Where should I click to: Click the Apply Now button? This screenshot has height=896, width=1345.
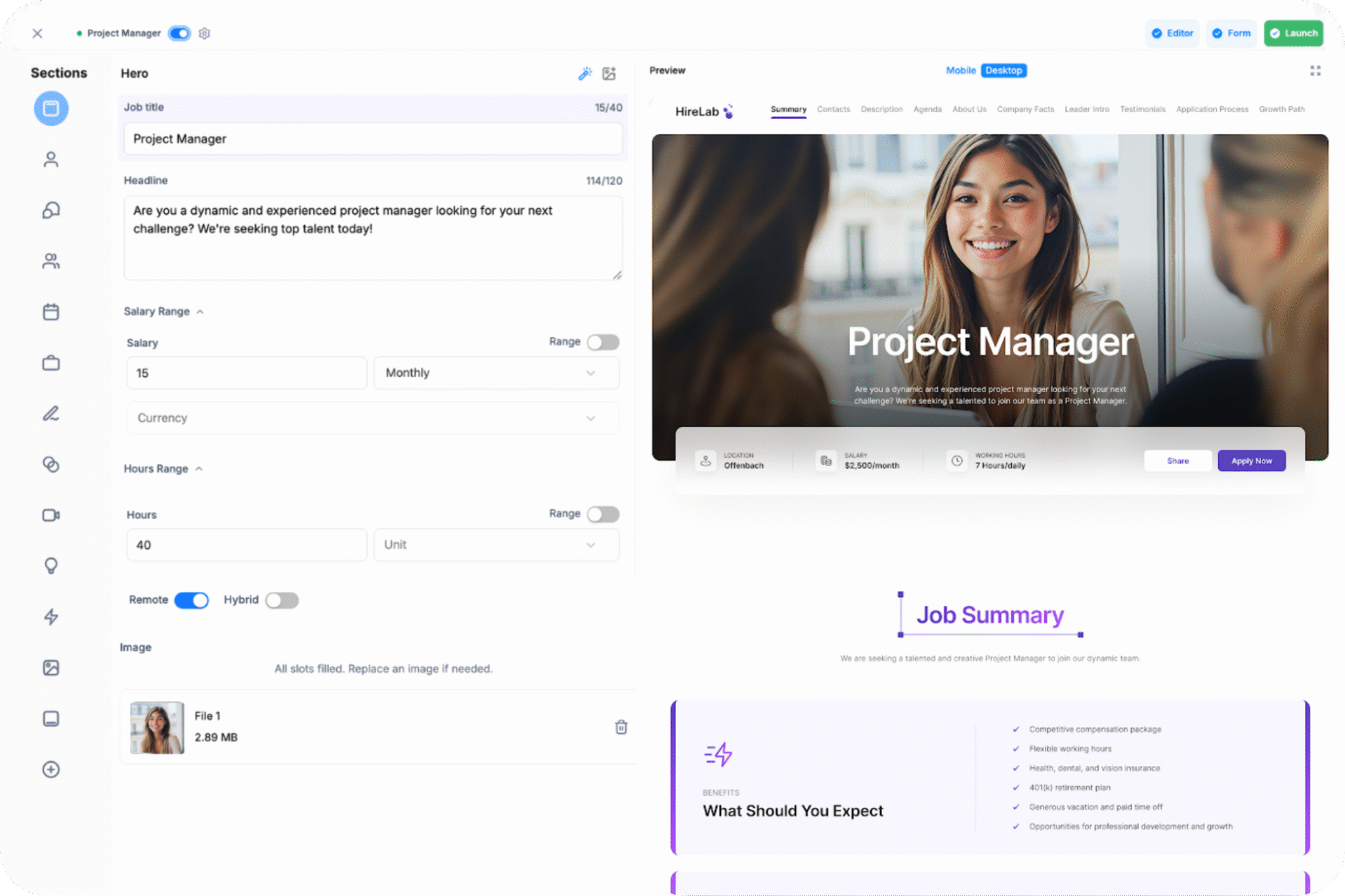[1252, 461]
